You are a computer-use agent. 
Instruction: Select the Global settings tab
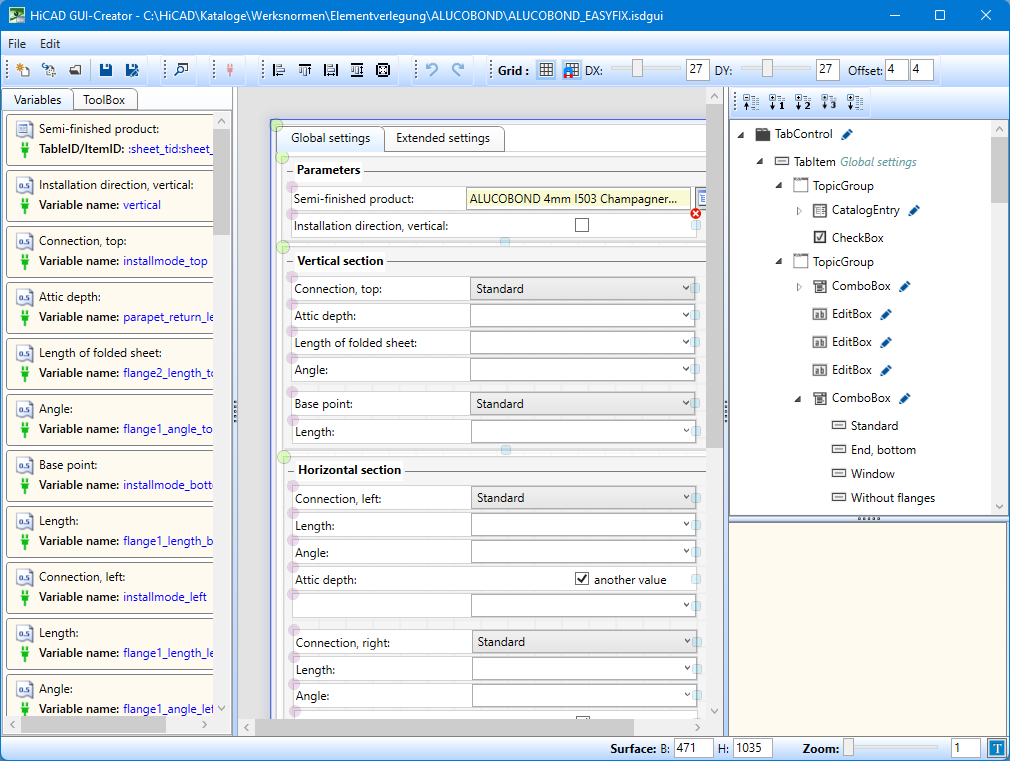point(330,138)
